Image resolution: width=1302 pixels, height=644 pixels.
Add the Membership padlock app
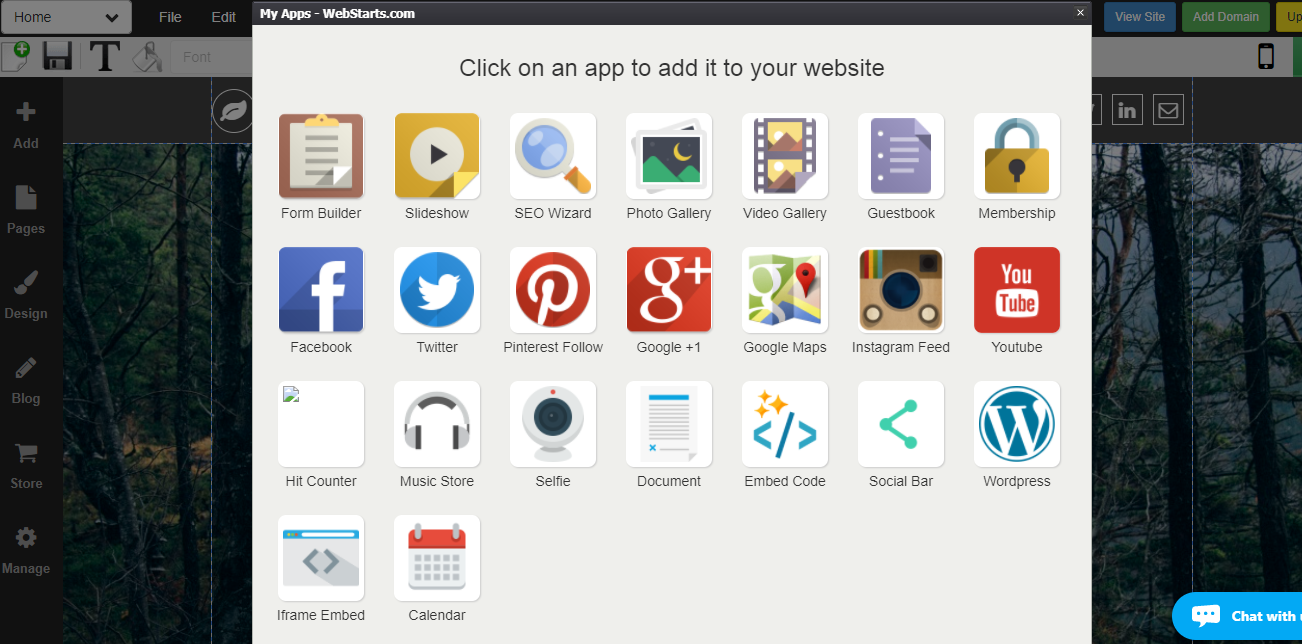point(1017,156)
